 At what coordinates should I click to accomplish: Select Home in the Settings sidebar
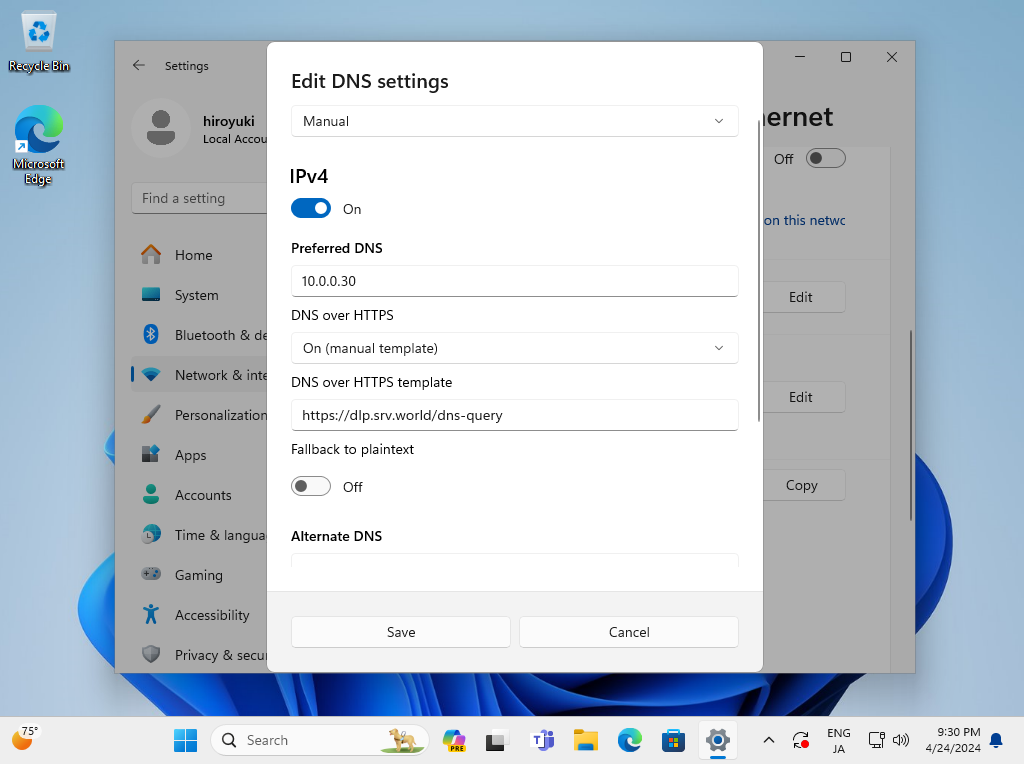pyautogui.click(x=193, y=255)
